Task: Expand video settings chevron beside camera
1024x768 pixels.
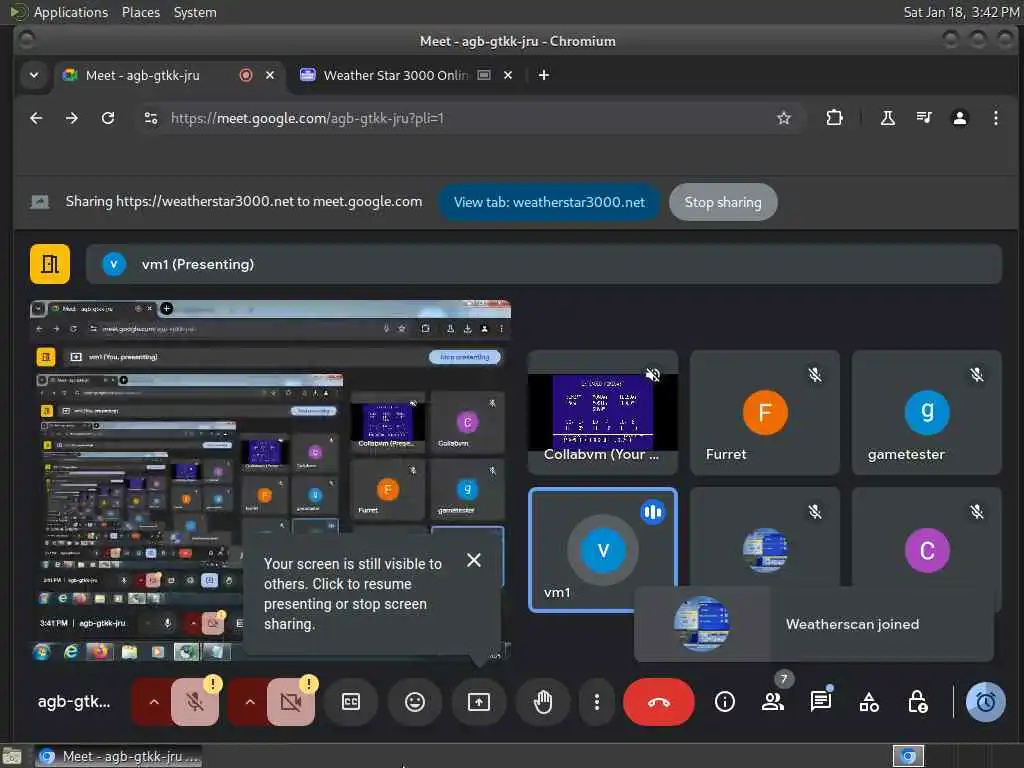Action: tap(250, 702)
